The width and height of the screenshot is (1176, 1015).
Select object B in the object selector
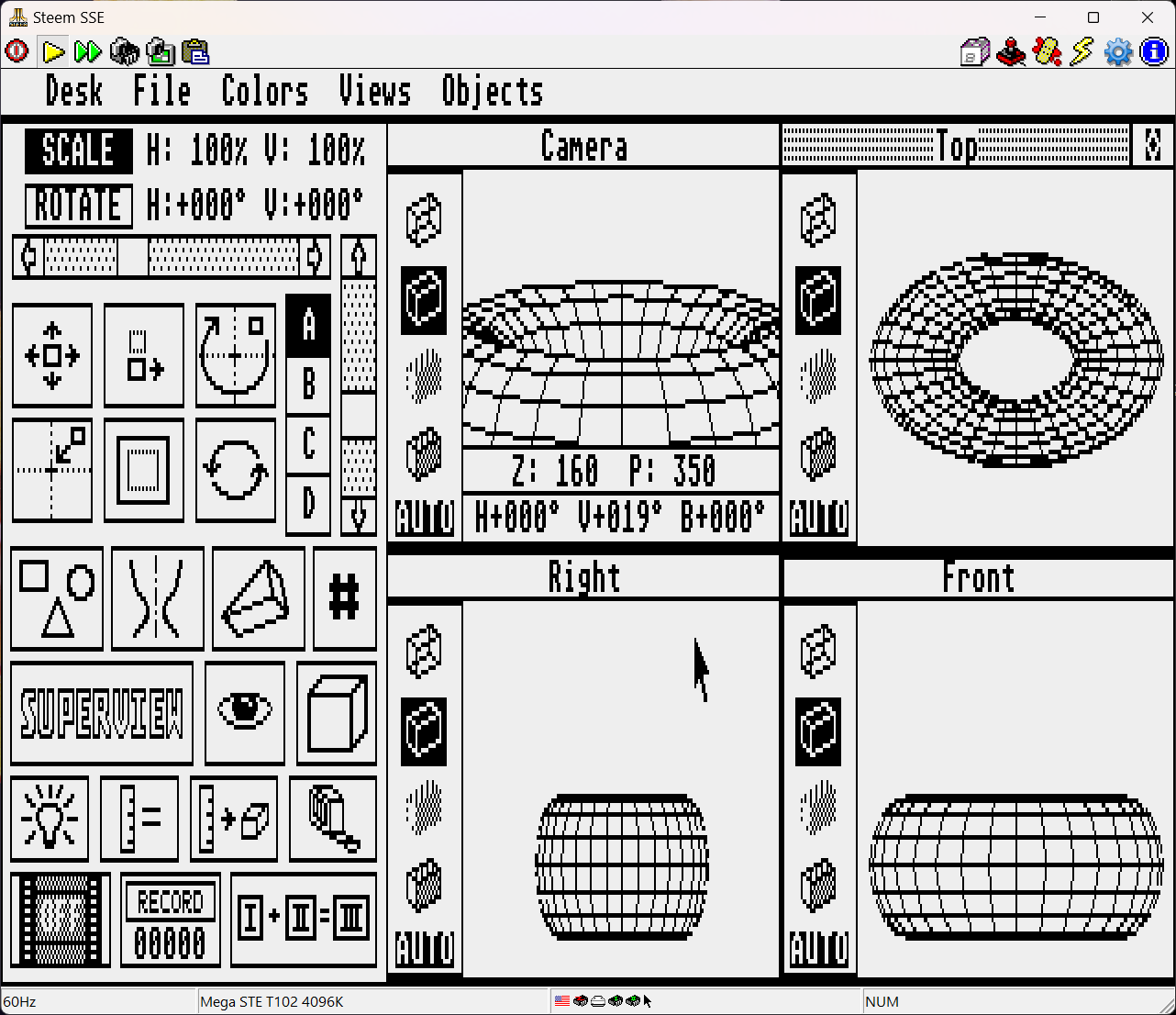pyautogui.click(x=307, y=385)
